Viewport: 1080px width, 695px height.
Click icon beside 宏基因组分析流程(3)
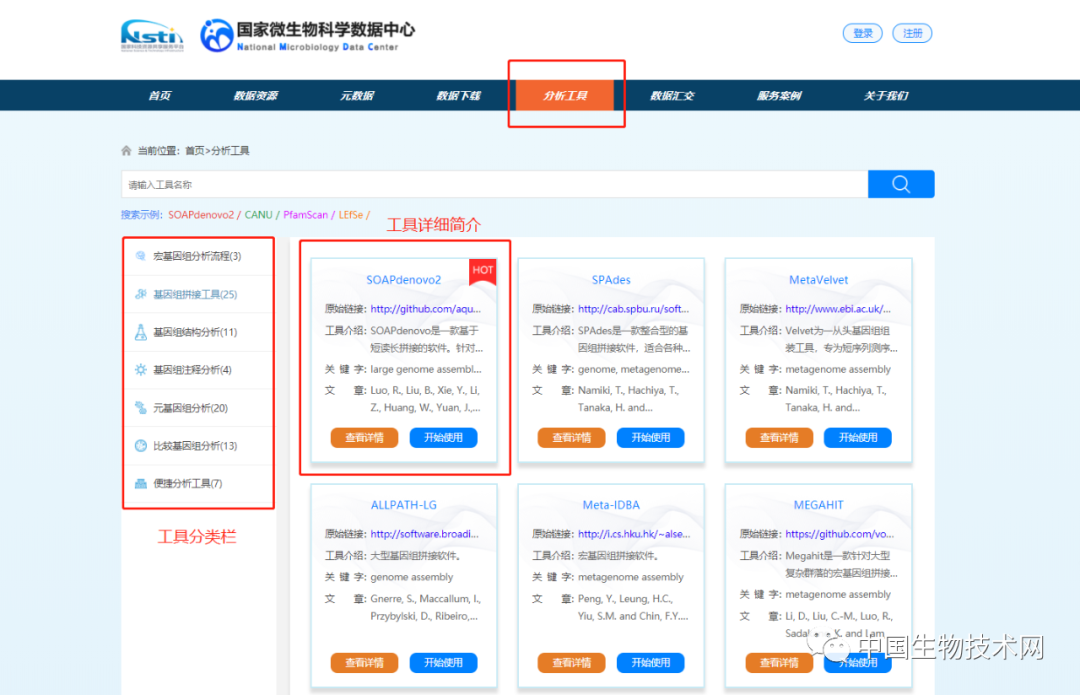pos(141,256)
